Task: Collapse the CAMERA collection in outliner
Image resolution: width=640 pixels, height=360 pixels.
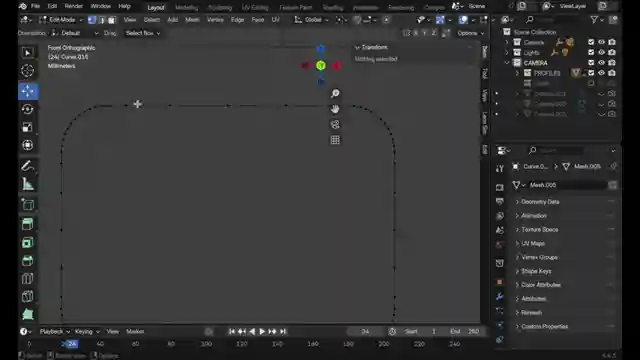Action: point(507,63)
